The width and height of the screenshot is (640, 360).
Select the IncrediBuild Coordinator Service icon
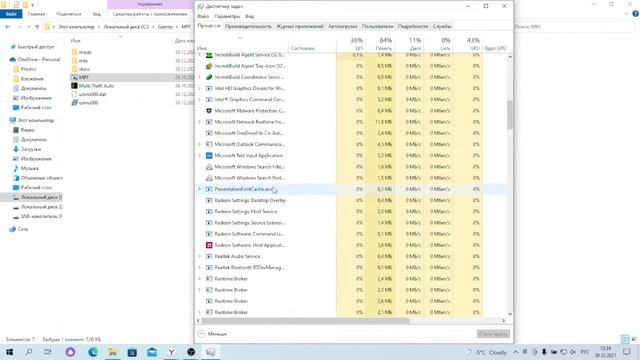point(209,77)
